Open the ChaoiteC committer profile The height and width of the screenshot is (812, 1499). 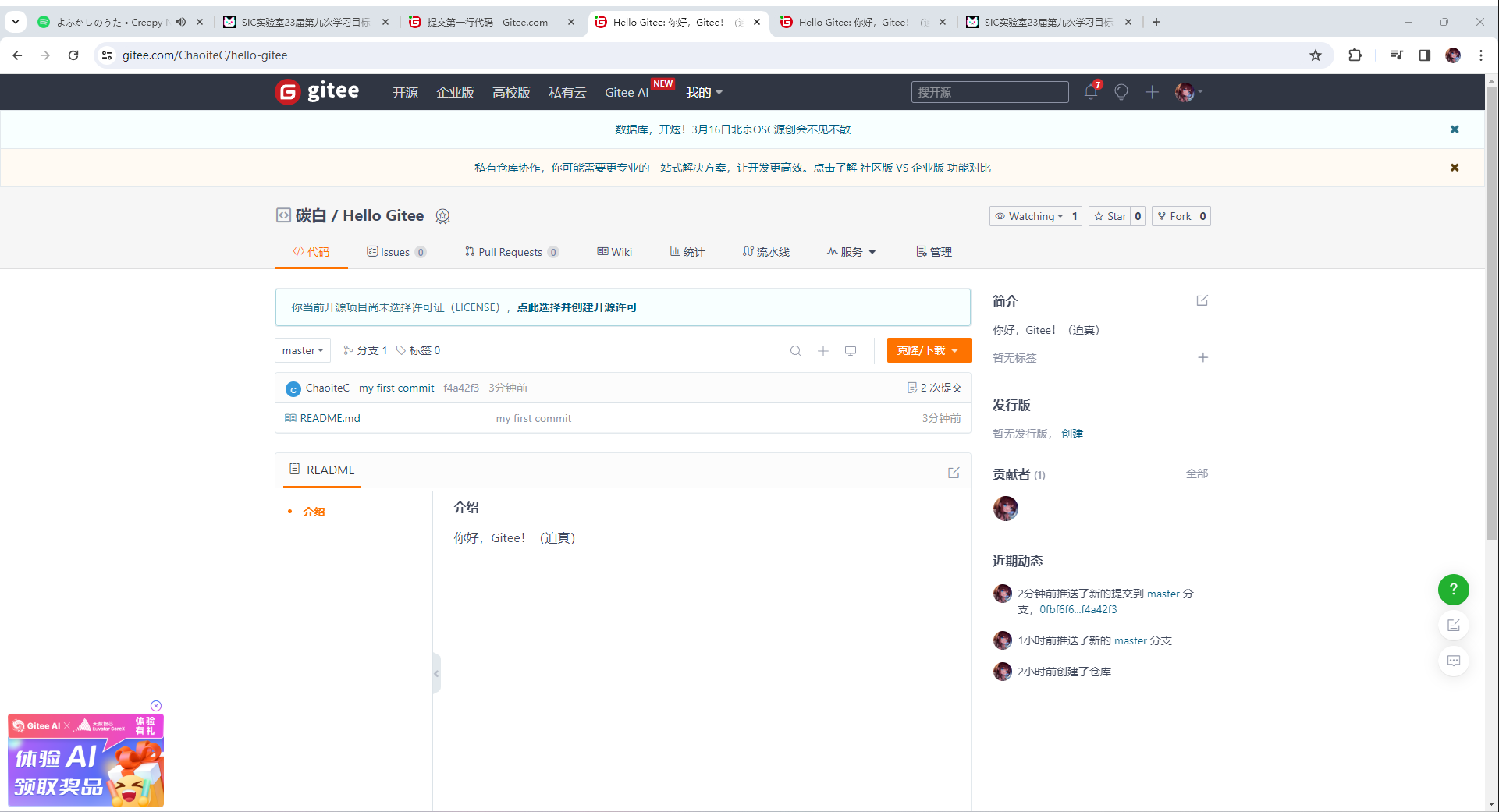pos(328,388)
